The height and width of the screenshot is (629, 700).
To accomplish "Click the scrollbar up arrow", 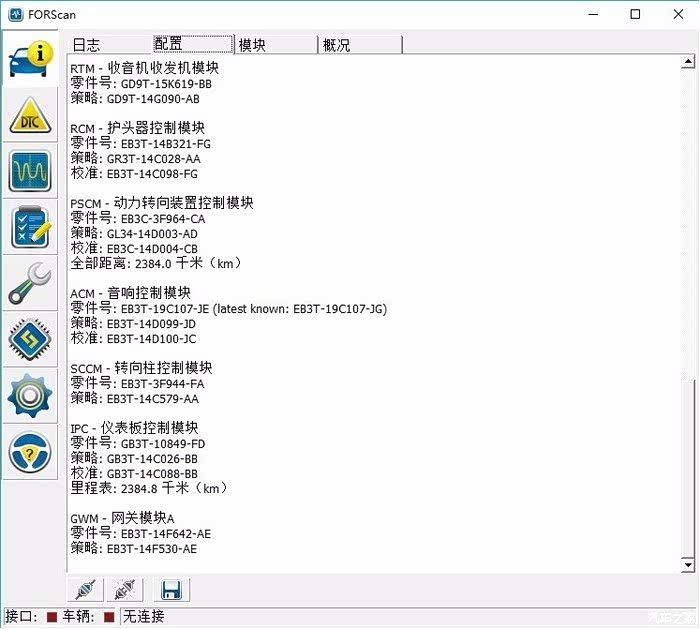I will (x=688, y=62).
